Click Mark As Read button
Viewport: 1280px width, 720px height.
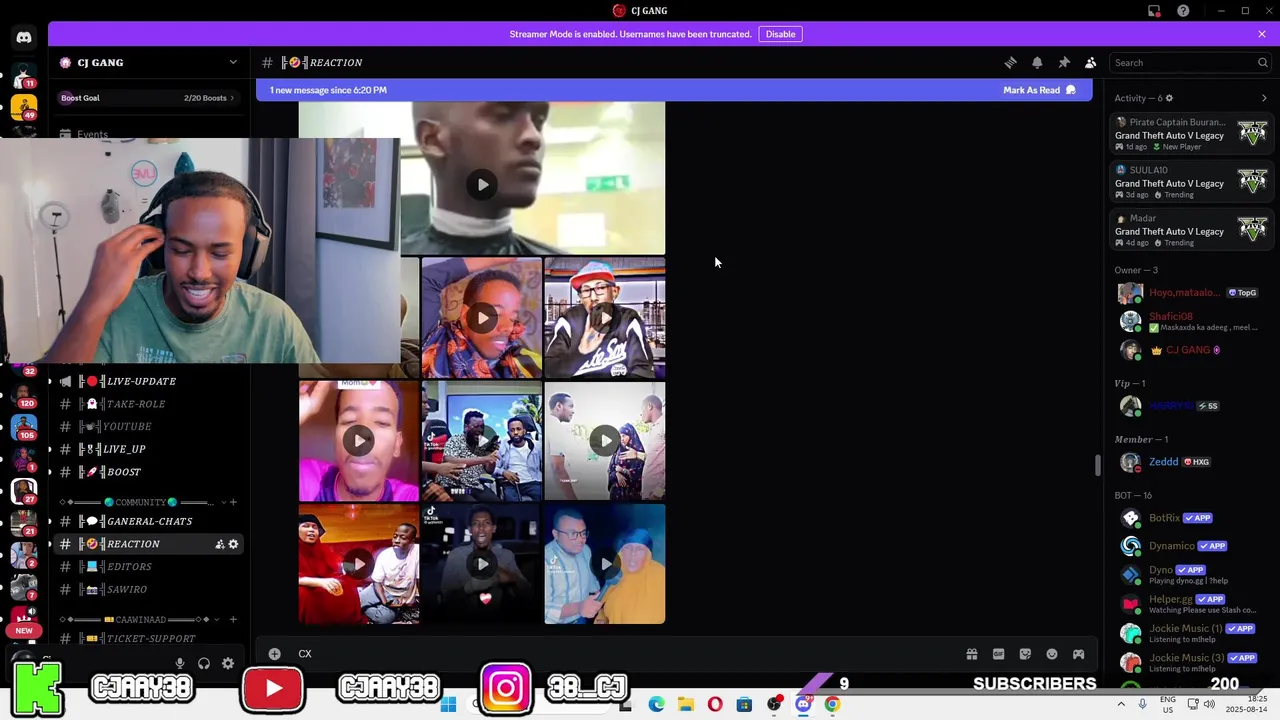click(1040, 90)
